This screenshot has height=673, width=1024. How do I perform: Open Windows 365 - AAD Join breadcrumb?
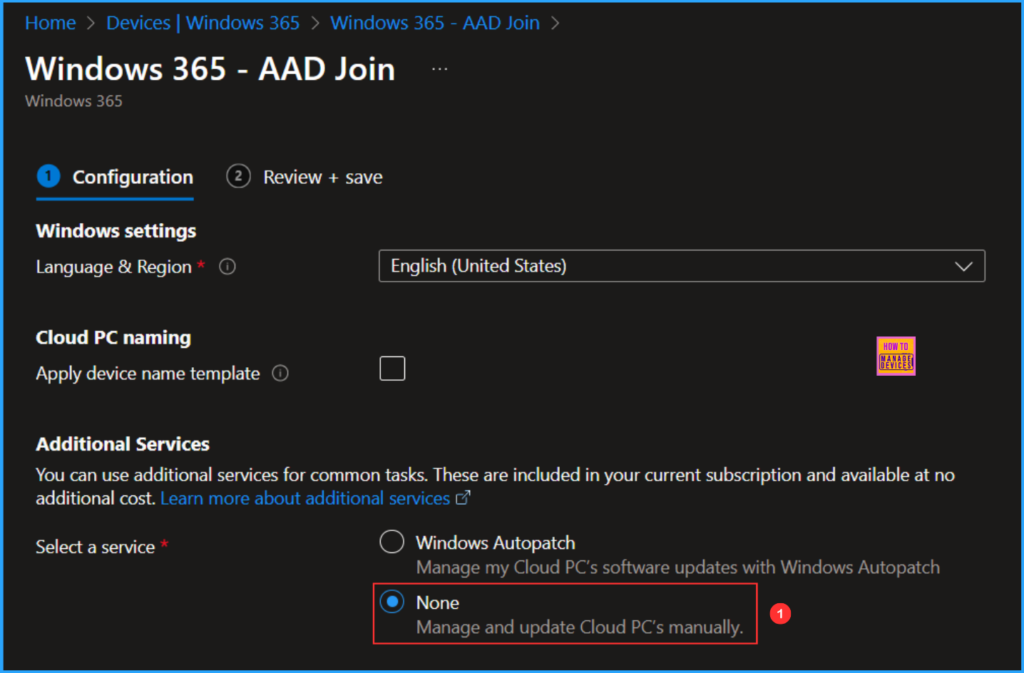coord(435,23)
